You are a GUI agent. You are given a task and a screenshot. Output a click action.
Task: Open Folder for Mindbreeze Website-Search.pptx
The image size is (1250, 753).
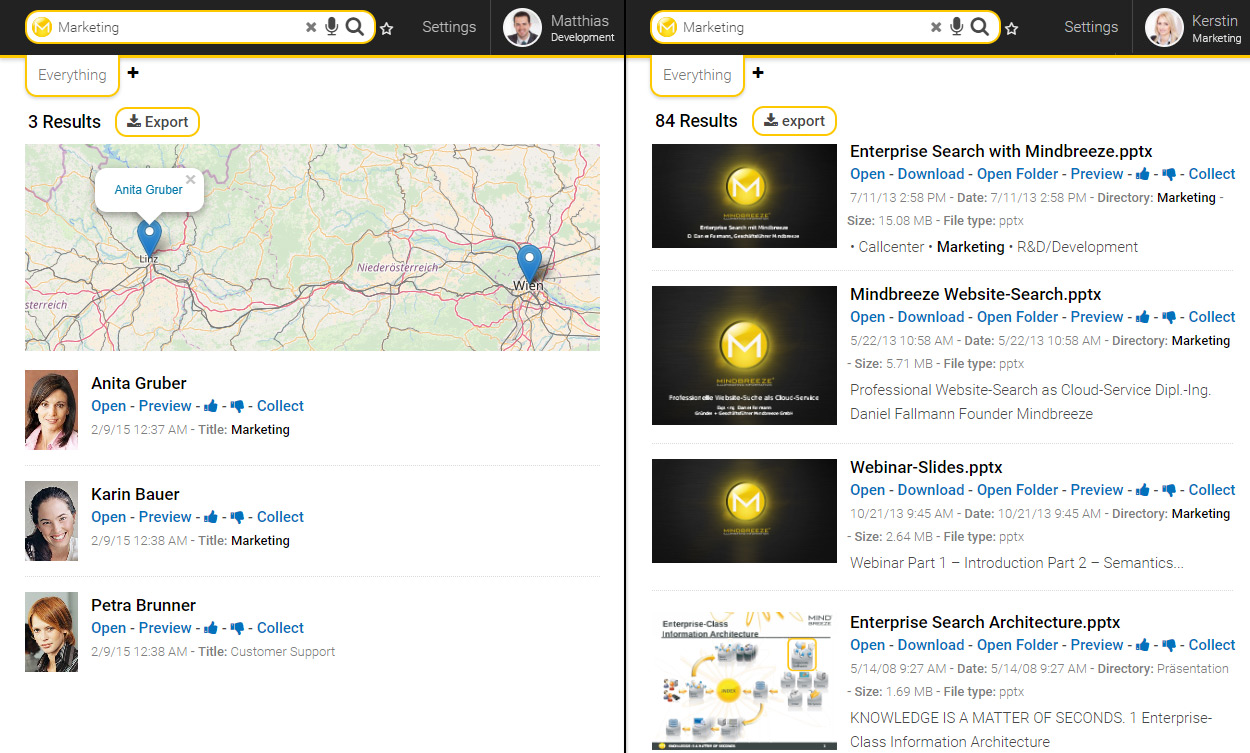coord(1017,317)
